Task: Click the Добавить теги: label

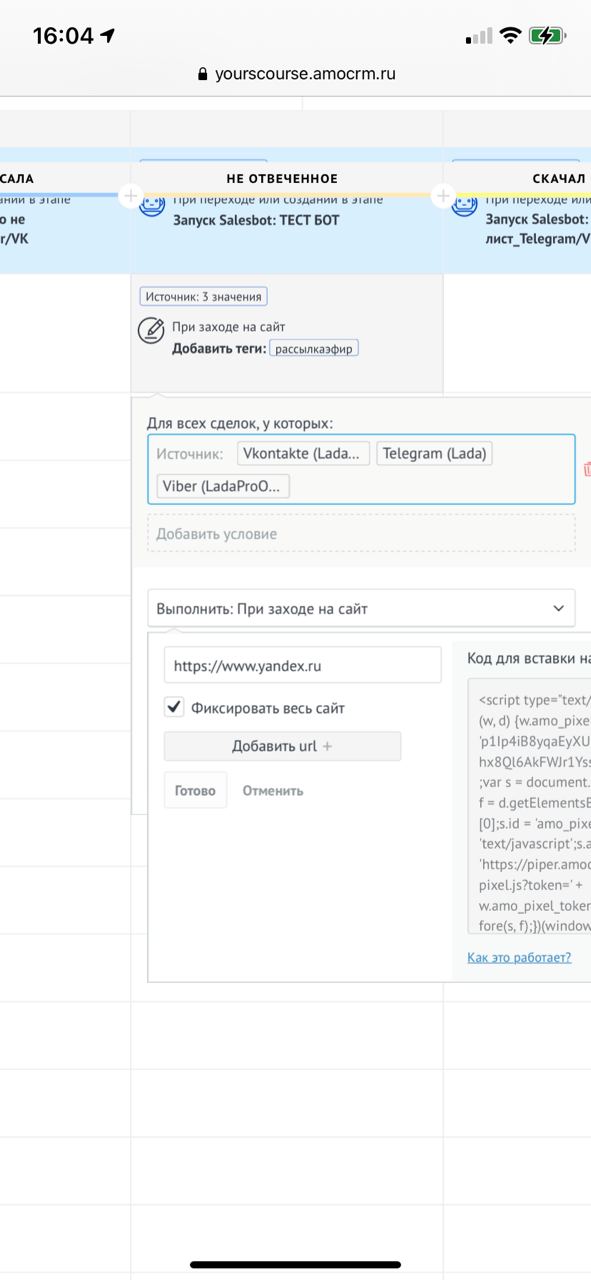Action: (219, 348)
